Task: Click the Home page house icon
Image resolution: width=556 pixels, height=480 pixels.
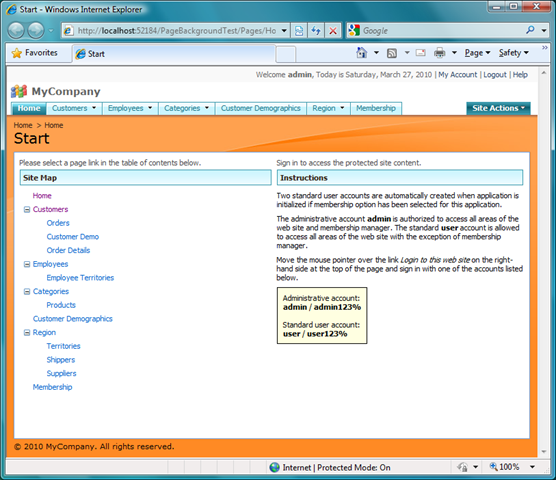Action: click(361, 53)
